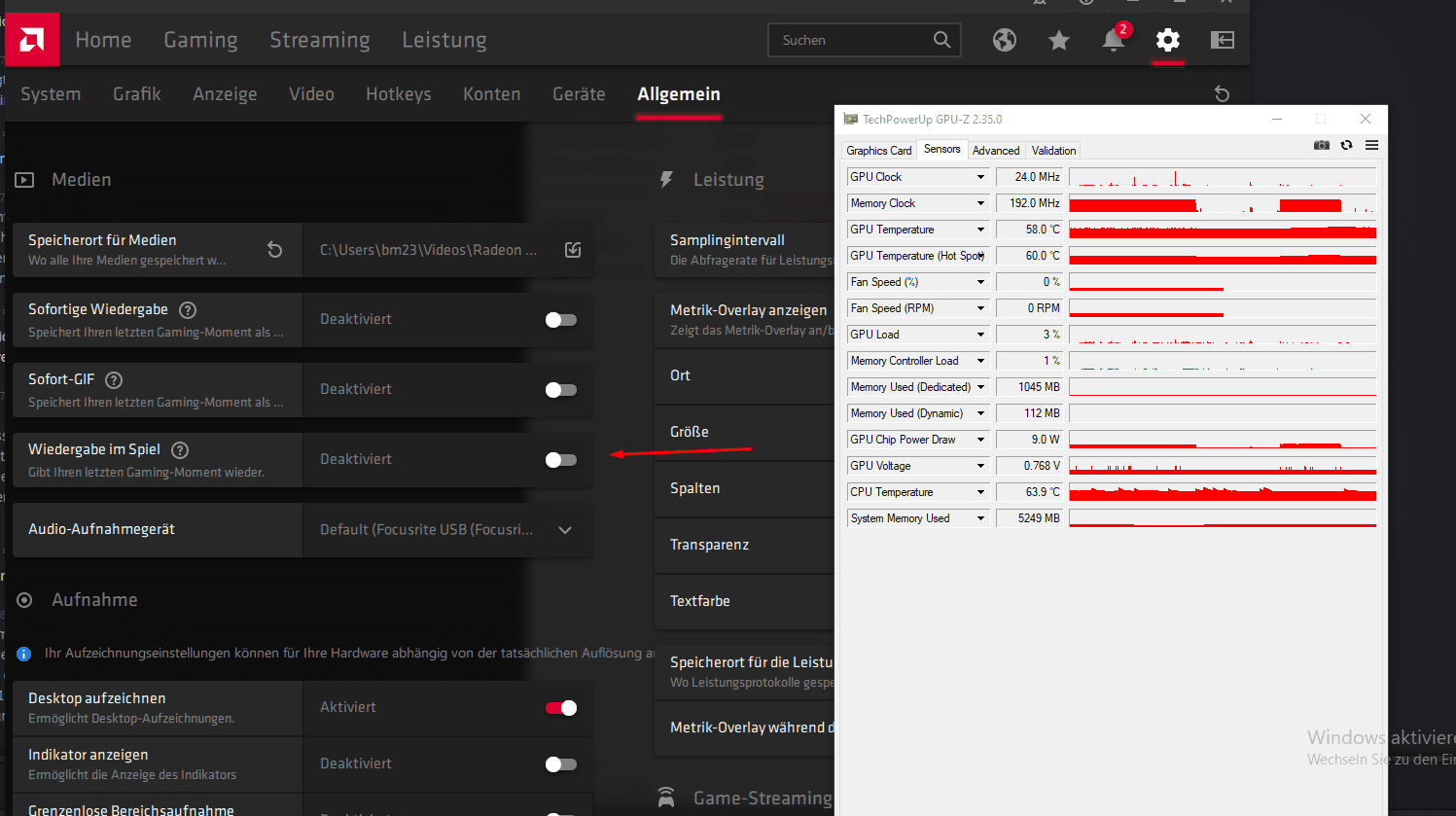Open GPU-Z Validation tab
The image size is (1456, 816).
1053,151
